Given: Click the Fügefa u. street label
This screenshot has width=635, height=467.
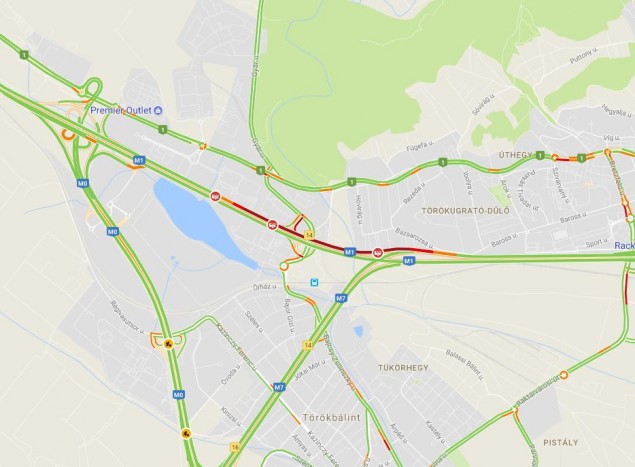Looking at the screenshot, I should click(420, 146).
